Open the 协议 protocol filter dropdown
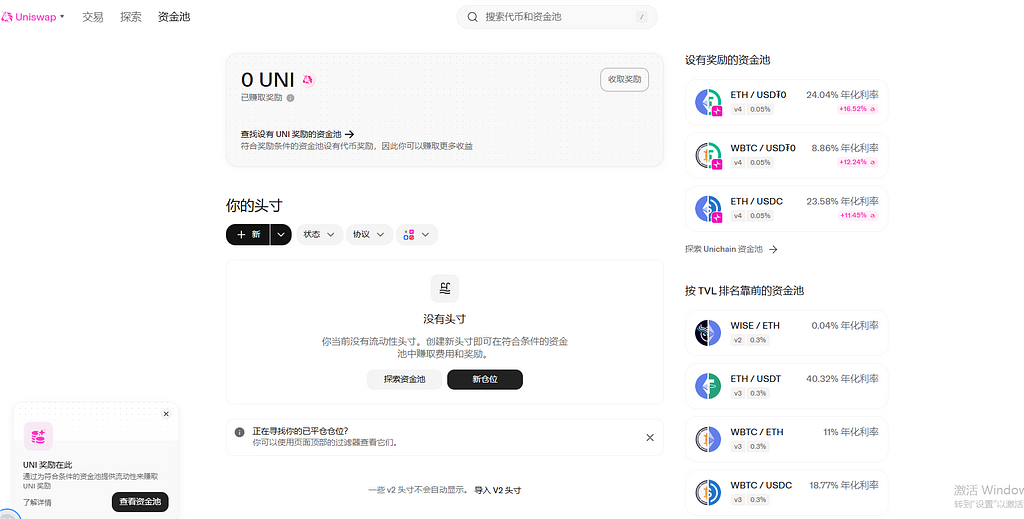This screenshot has height=519, width=1024. 368,235
